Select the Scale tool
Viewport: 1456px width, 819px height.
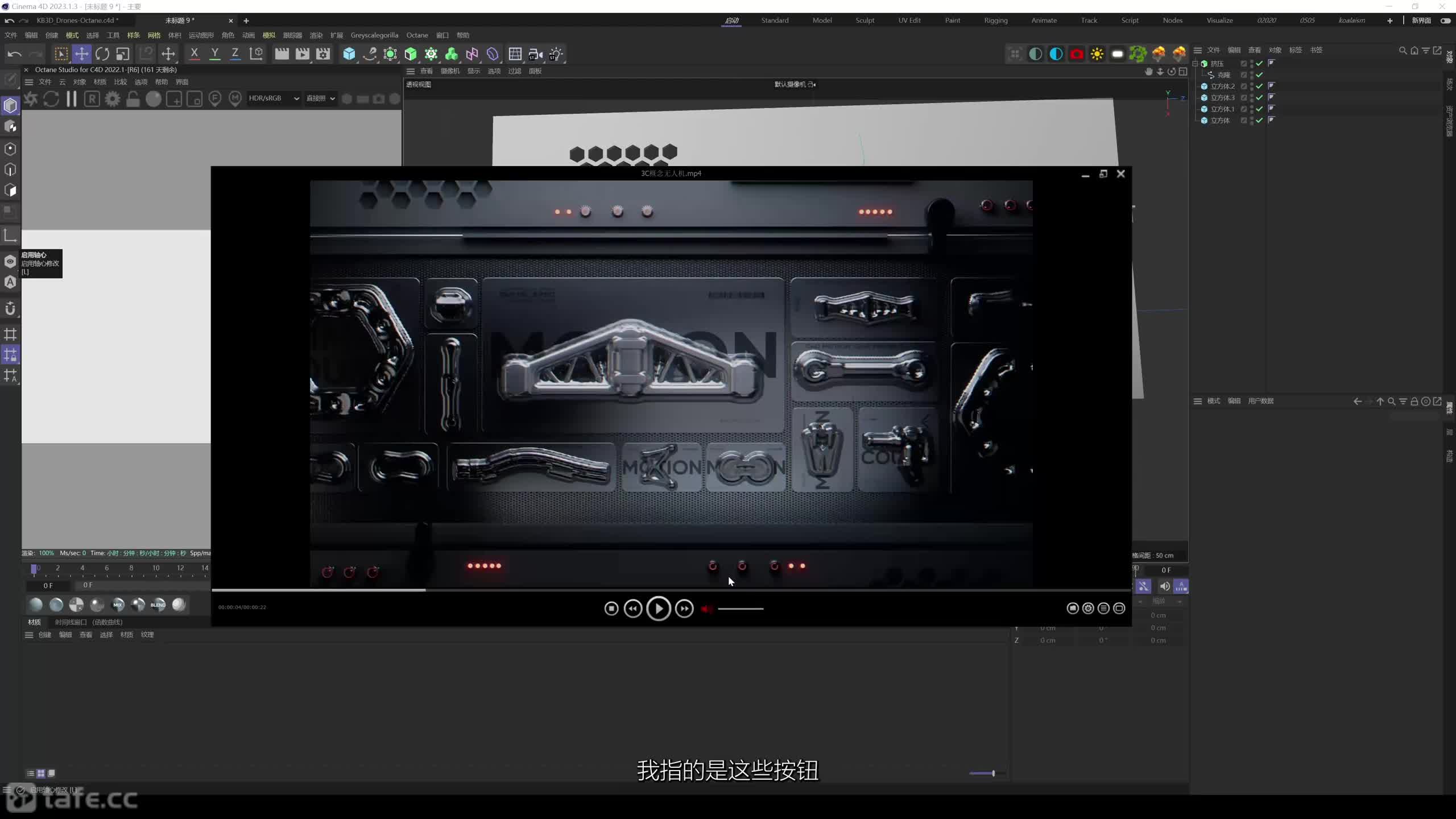tap(123, 54)
